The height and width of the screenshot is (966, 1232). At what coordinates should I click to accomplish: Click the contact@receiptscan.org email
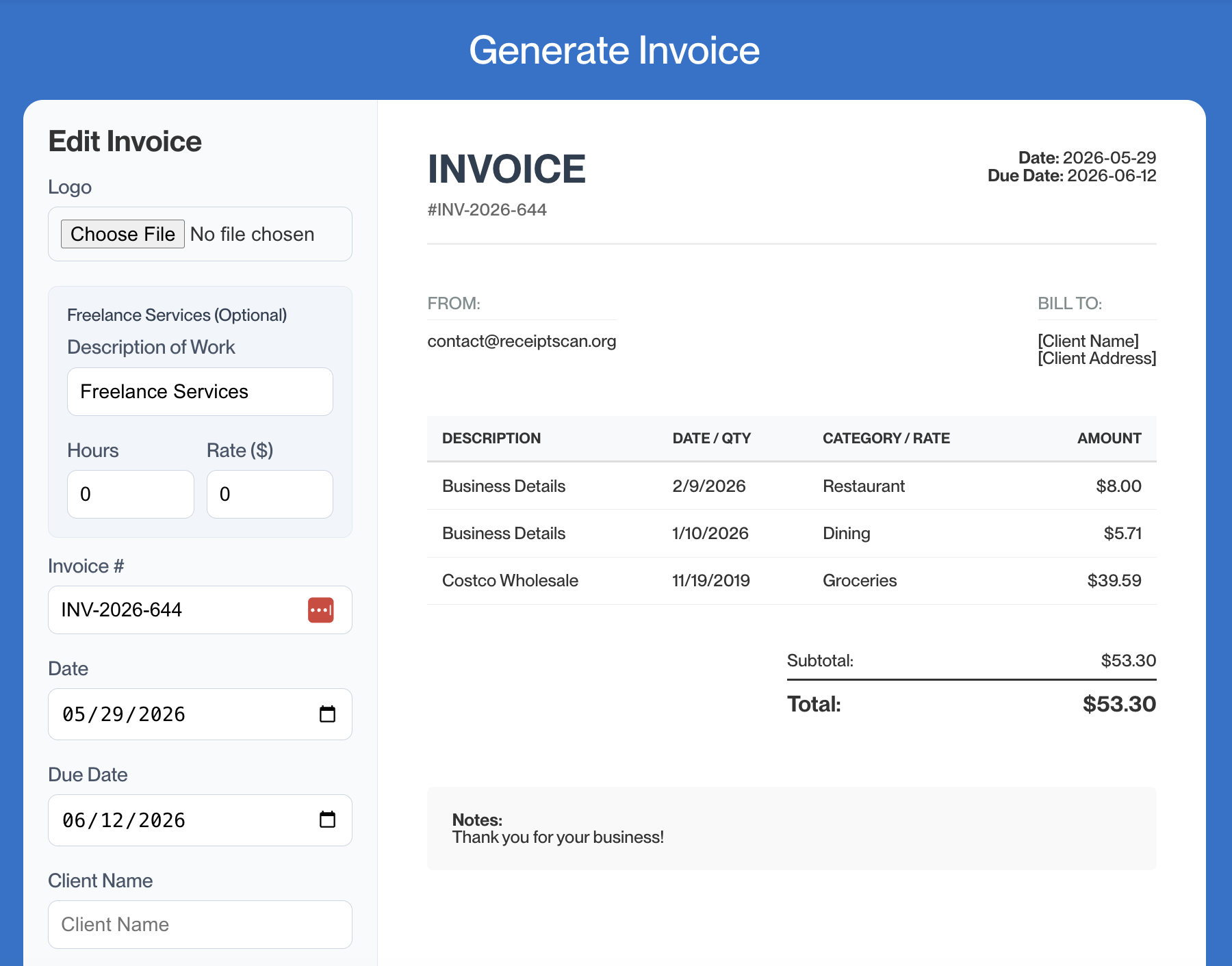point(522,341)
